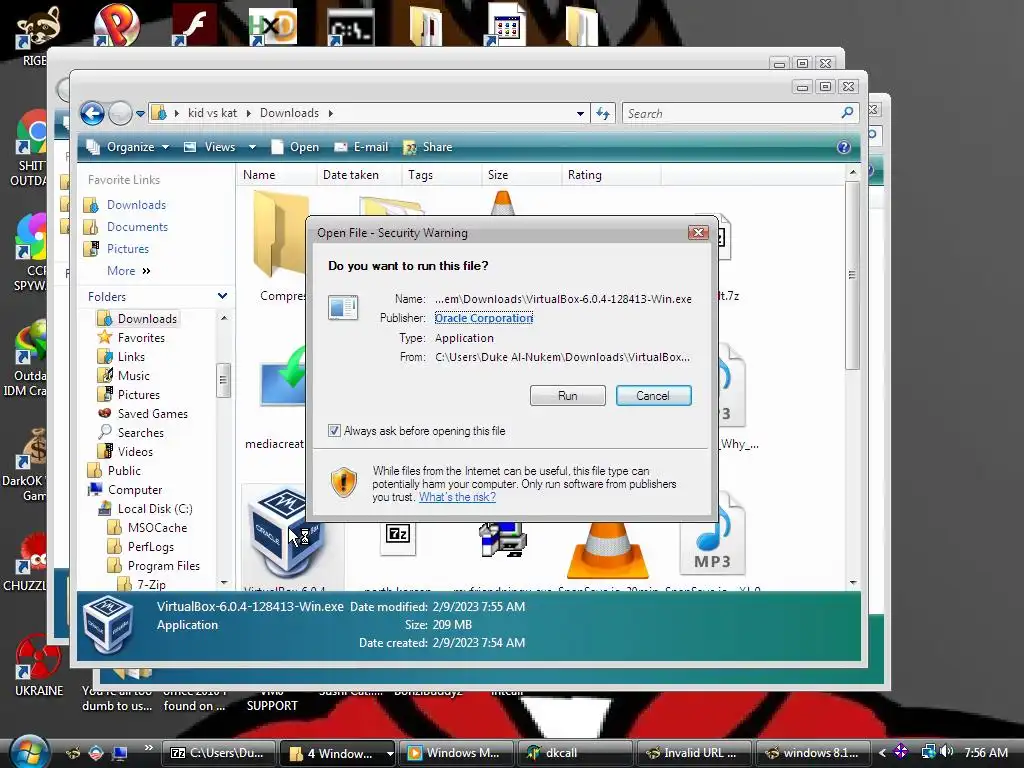Switch to Invalid URL taskbar button
Viewport: 1024px width, 768px height.
(694, 753)
